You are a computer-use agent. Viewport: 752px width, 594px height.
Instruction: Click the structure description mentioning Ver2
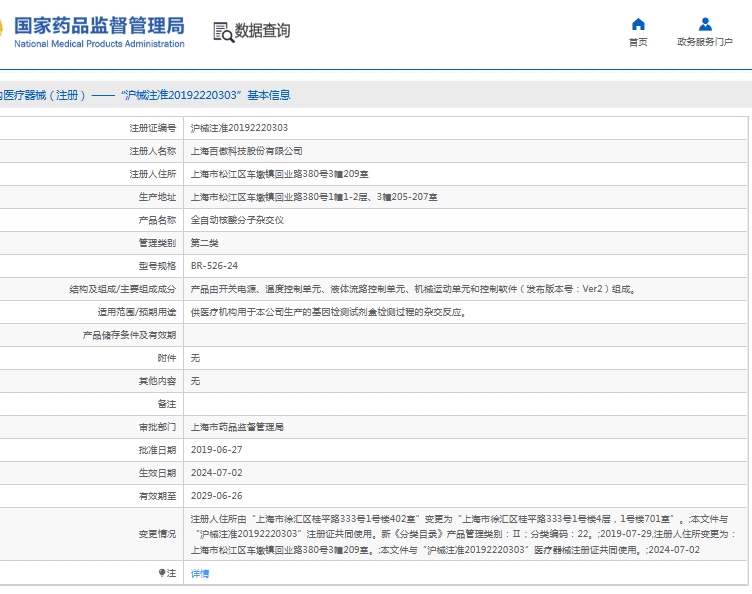pos(413,289)
